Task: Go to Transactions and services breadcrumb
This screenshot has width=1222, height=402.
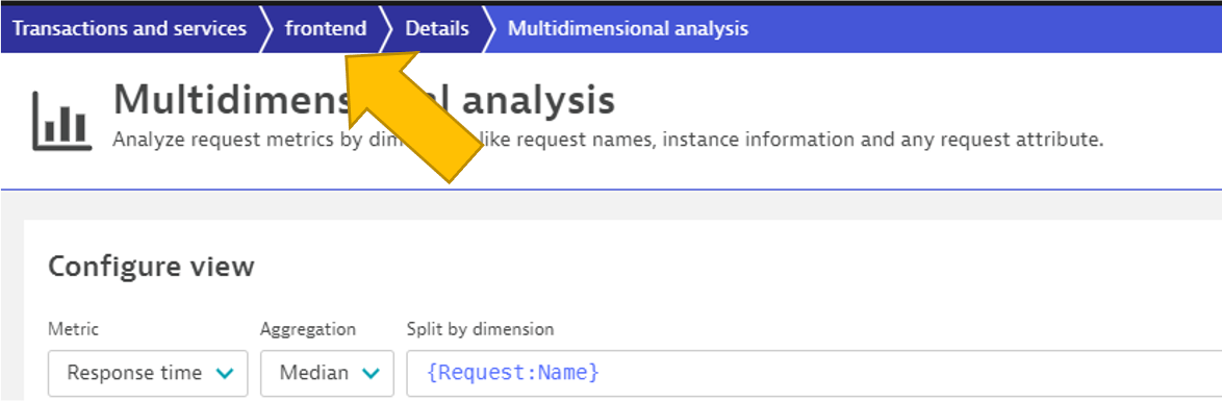Action: tap(129, 28)
